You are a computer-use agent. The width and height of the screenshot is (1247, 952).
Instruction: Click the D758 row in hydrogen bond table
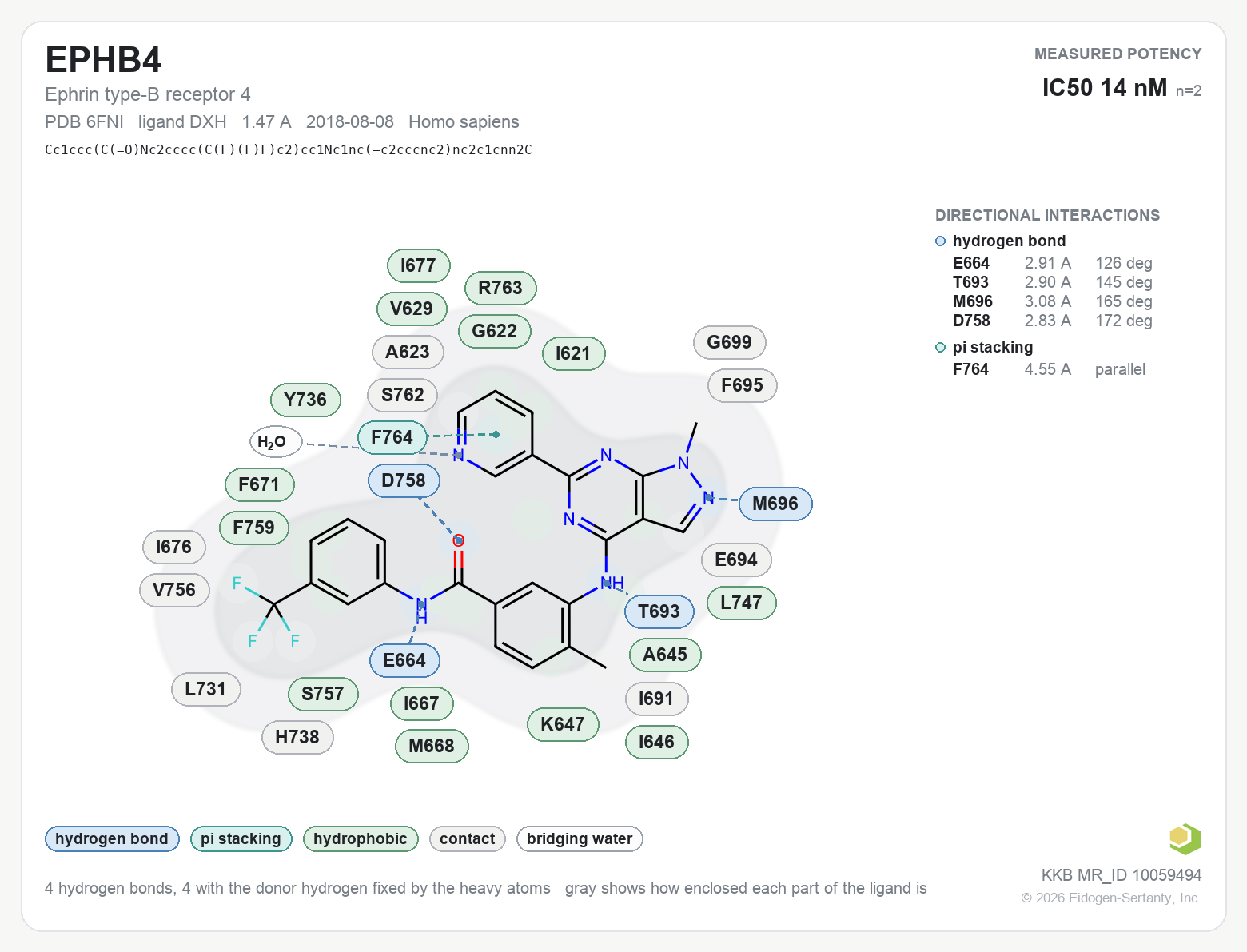pos(1052,321)
